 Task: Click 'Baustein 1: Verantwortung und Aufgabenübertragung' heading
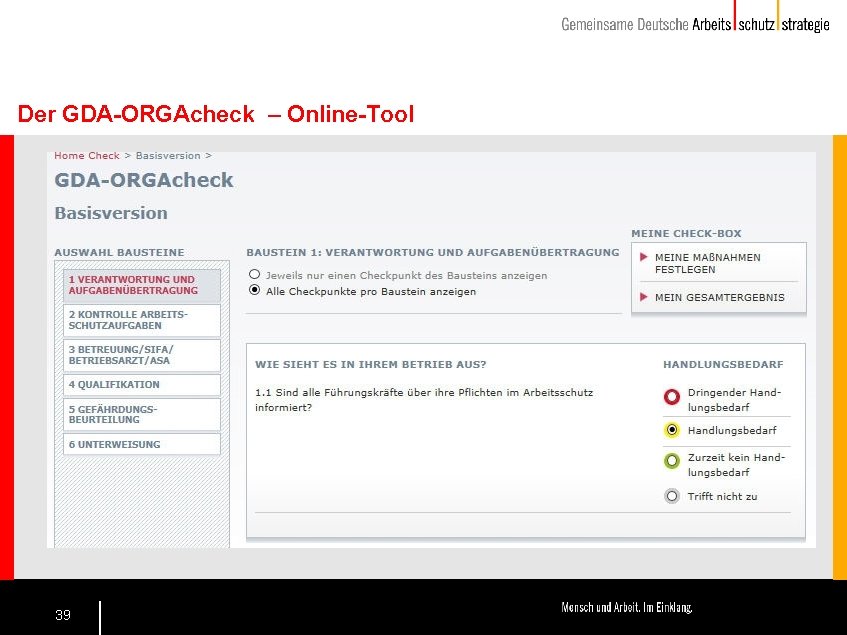433,253
